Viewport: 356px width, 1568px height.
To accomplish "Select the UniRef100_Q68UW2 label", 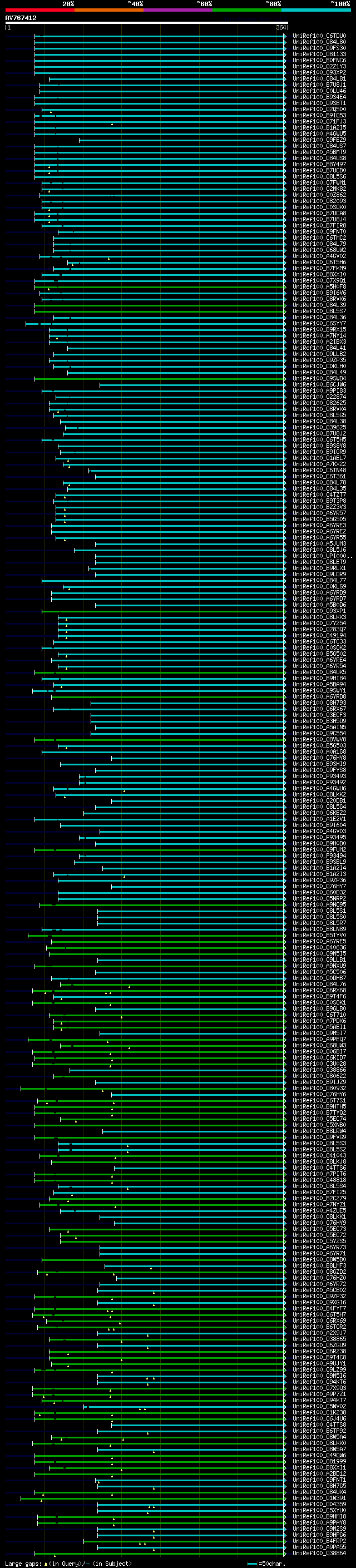I will 319,250.
